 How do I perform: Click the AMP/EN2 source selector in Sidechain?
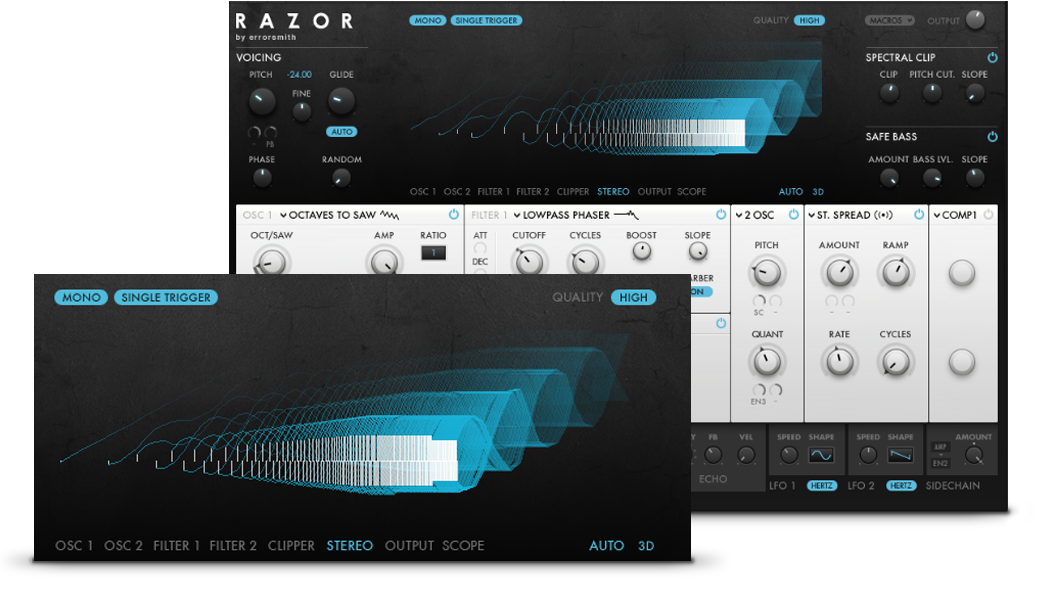coord(941,455)
